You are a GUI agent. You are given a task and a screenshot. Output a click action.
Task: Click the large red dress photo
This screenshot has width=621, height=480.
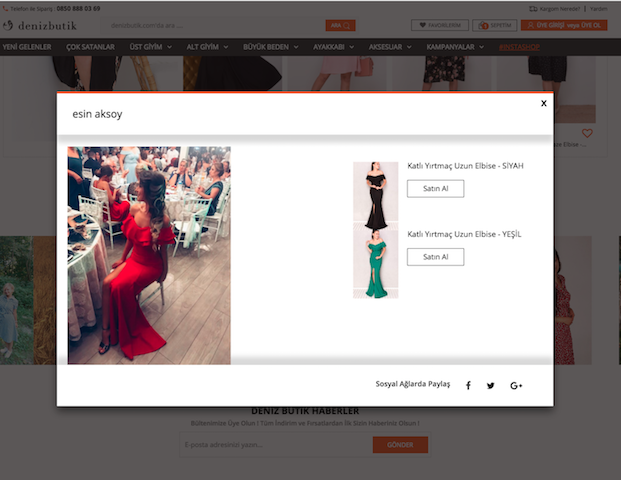pyautogui.click(x=149, y=255)
